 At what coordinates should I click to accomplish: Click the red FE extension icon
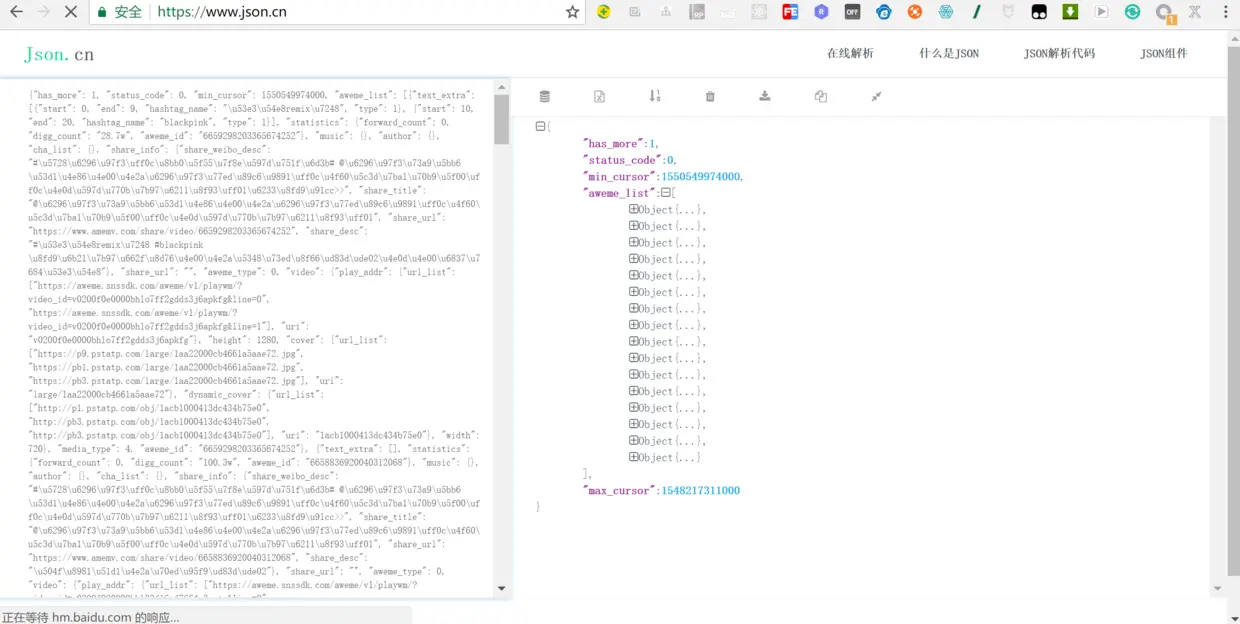[x=790, y=12]
